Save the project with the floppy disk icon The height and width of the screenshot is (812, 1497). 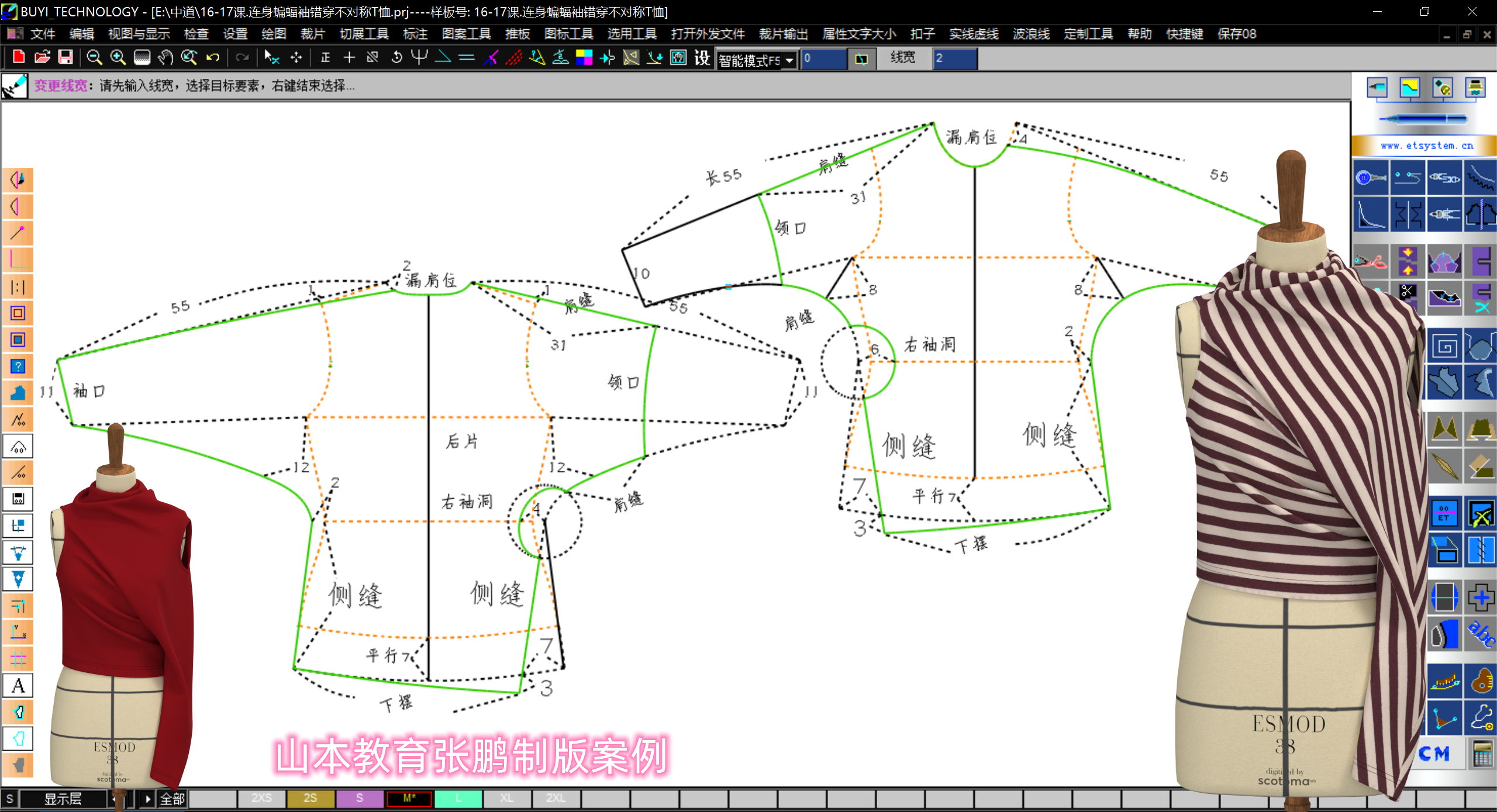[x=65, y=57]
